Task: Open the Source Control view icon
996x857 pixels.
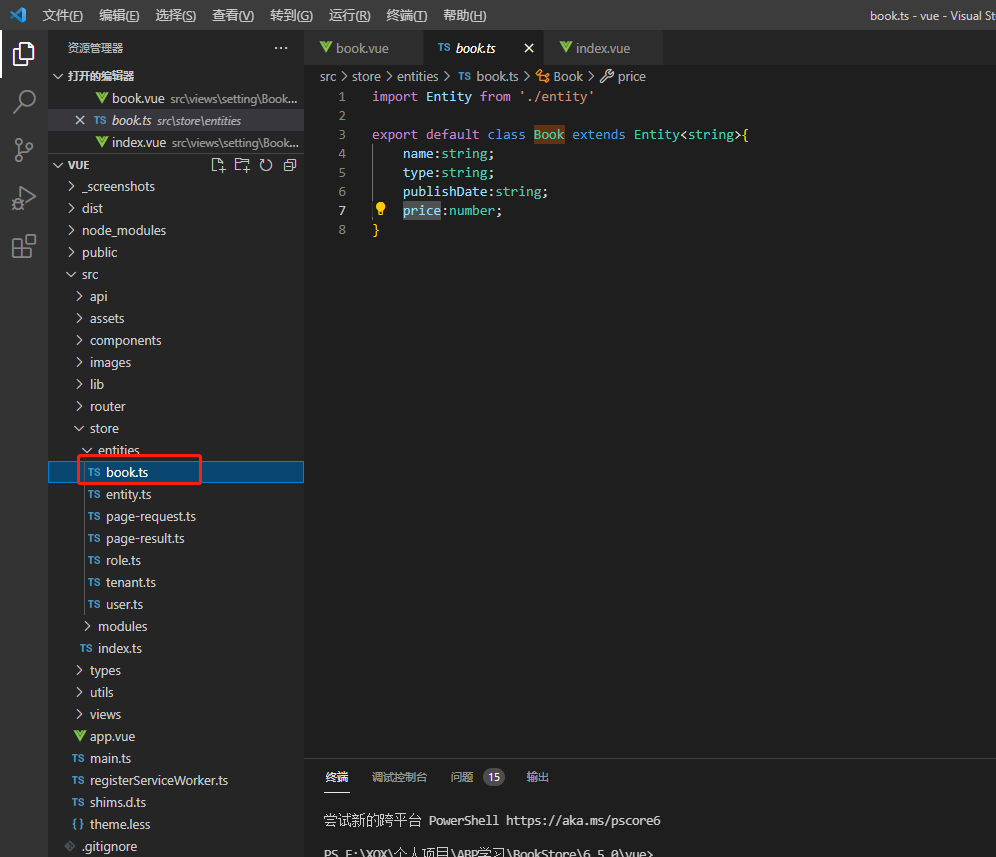Action: click(x=24, y=150)
